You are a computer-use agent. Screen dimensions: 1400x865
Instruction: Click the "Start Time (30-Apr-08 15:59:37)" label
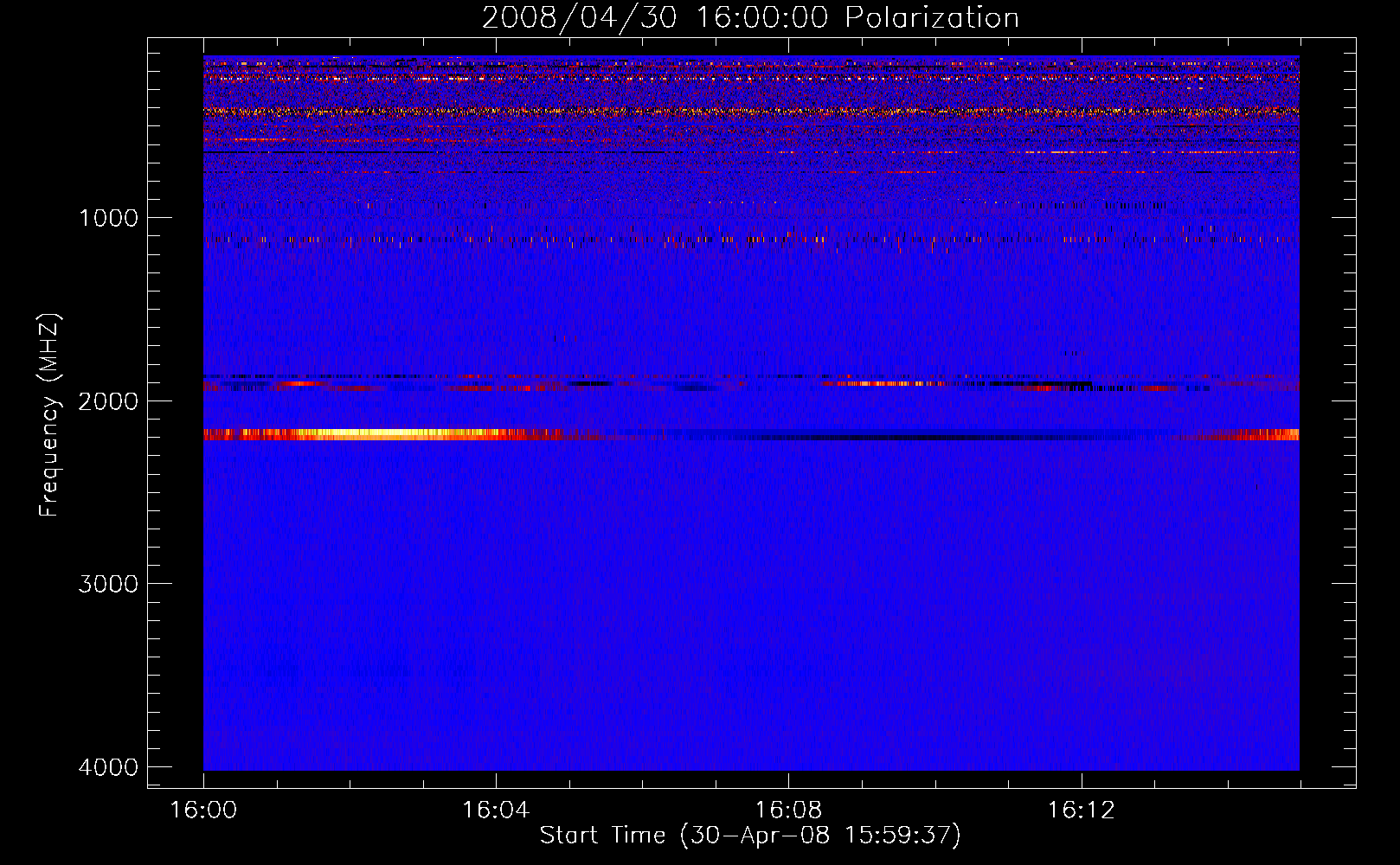coord(750,836)
